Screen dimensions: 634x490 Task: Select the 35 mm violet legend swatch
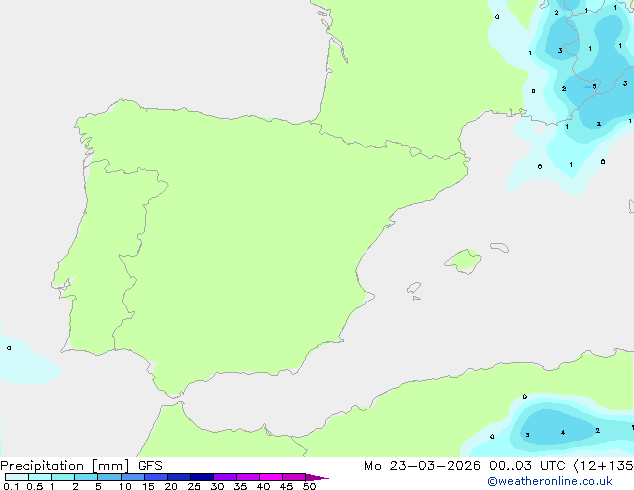click(x=247, y=477)
